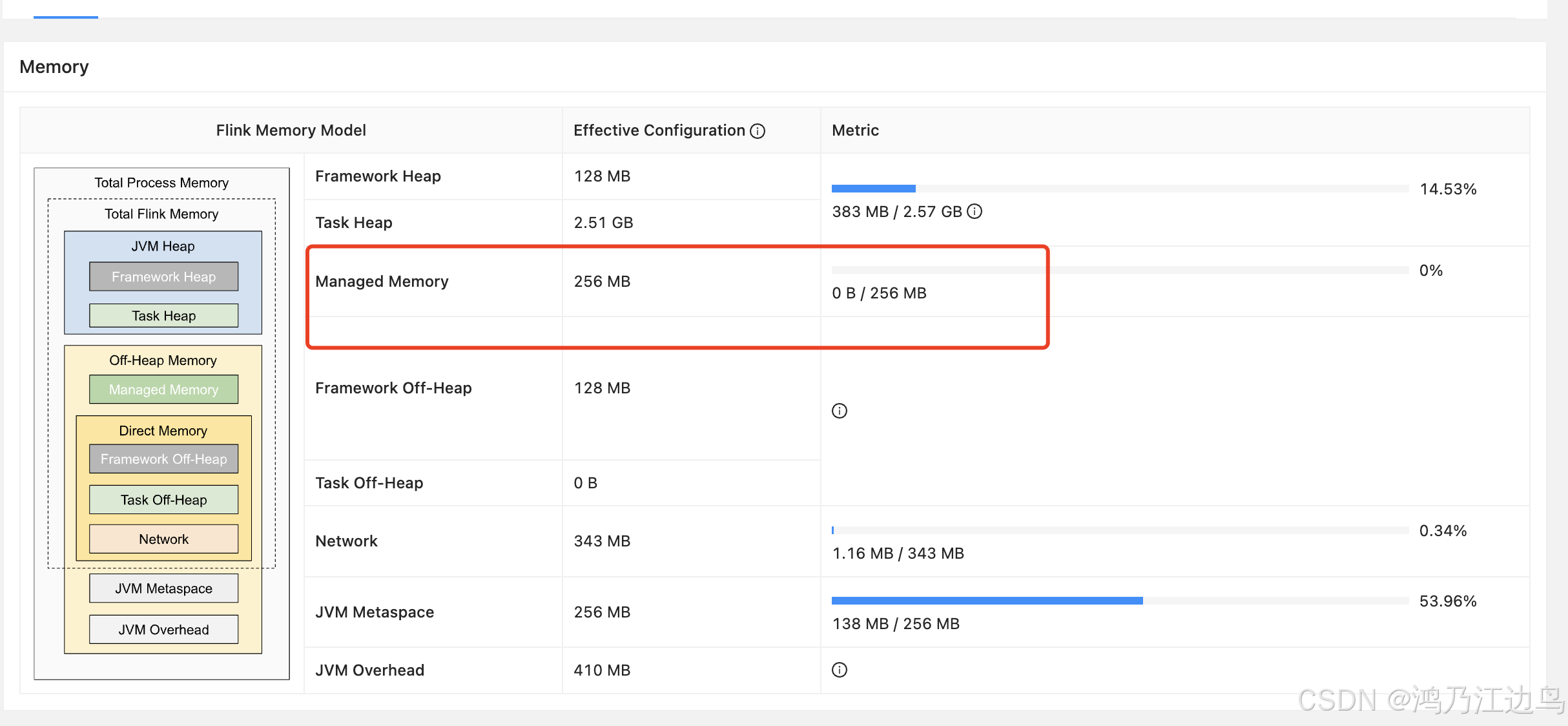Image resolution: width=1568 pixels, height=726 pixels.
Task: Click the Memory section heading
Action: pos(54,67)
